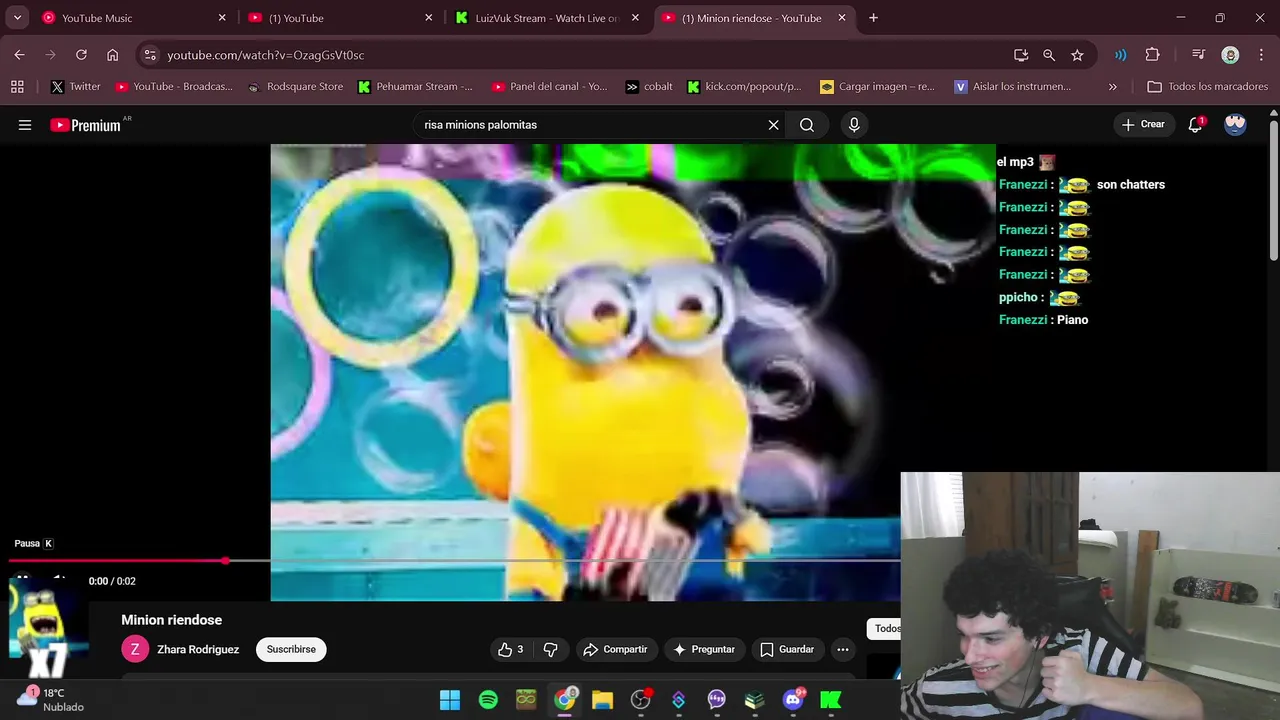1280x720 pixels.
Task: Open Cargar imagen bookmark
Action: pos(877,87)
